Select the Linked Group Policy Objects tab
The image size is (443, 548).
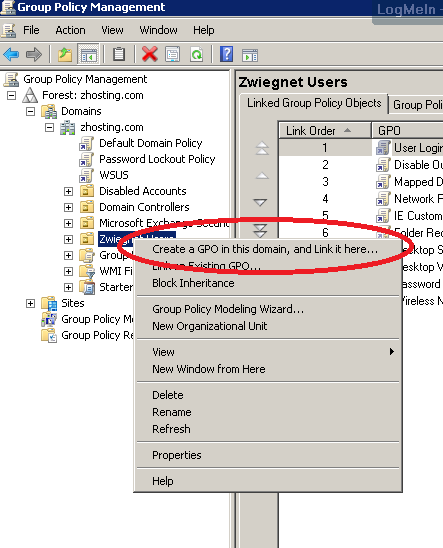click(x=314, y=103)
